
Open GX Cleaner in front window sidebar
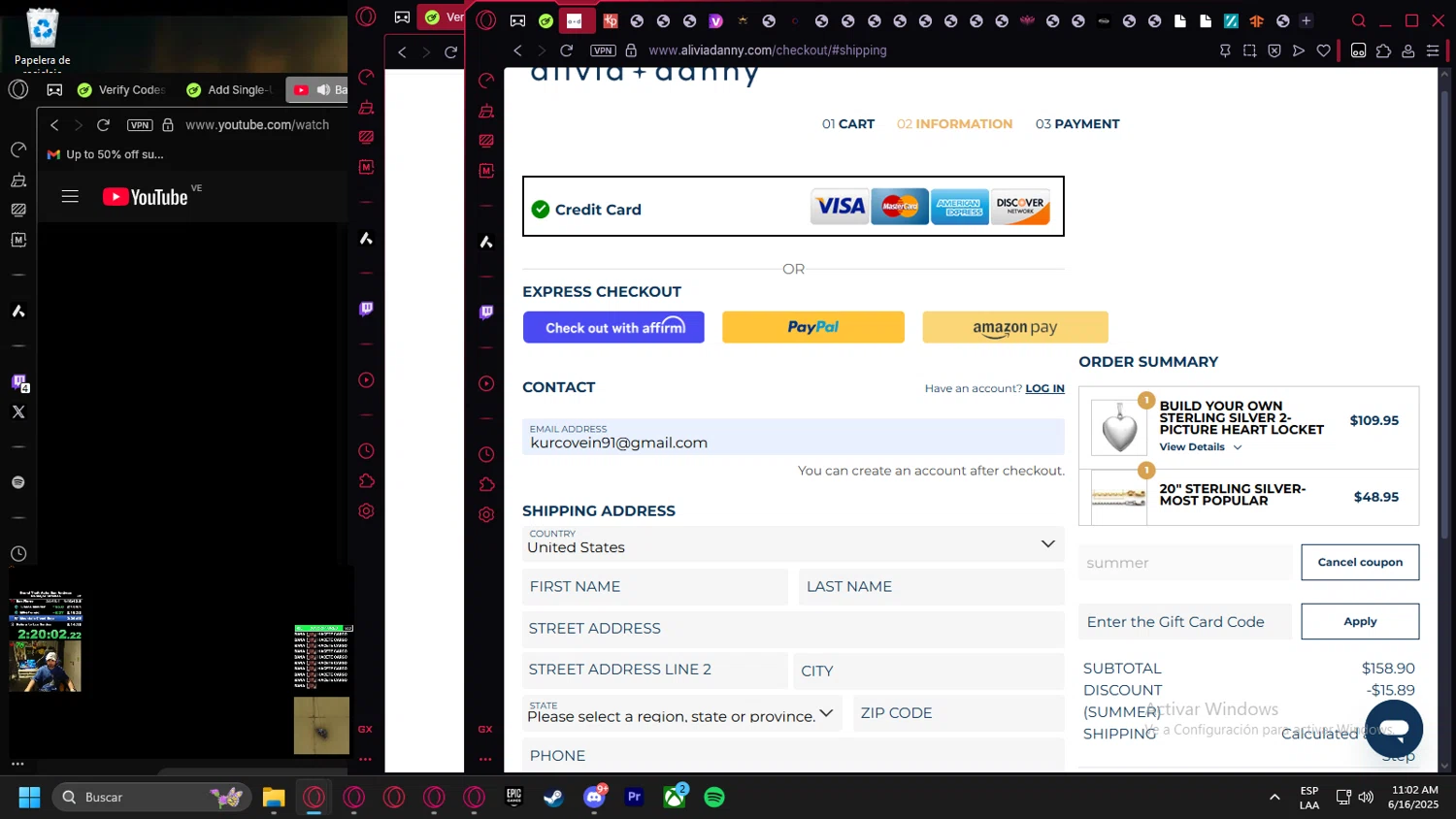486,111
